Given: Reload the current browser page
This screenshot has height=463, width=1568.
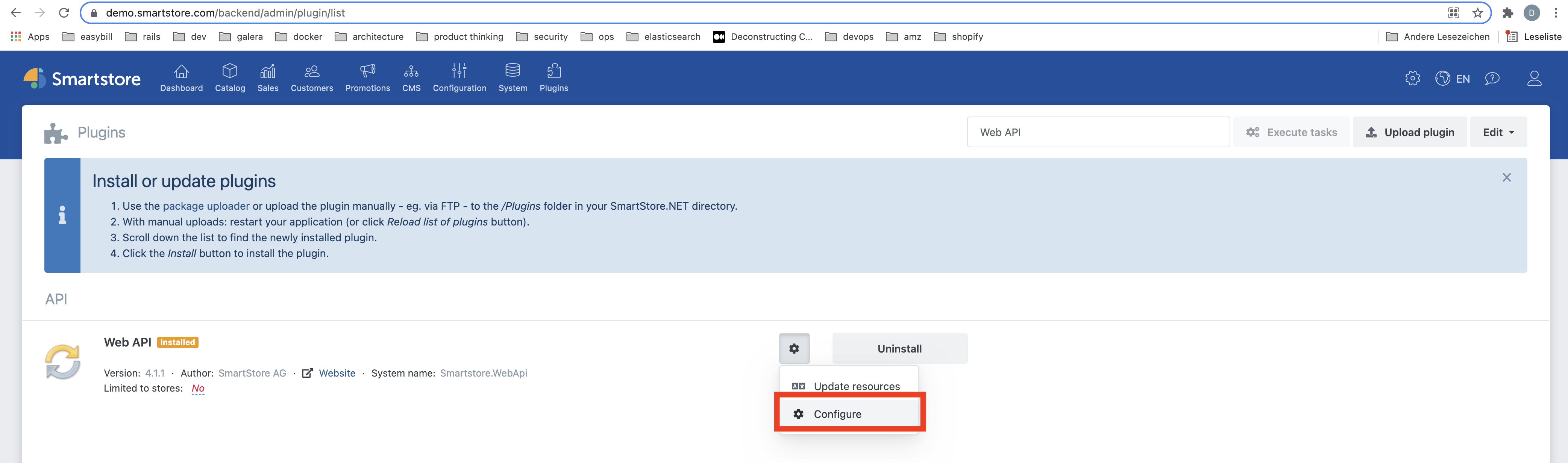Looking at the screenshot, I should coord(64,13).
